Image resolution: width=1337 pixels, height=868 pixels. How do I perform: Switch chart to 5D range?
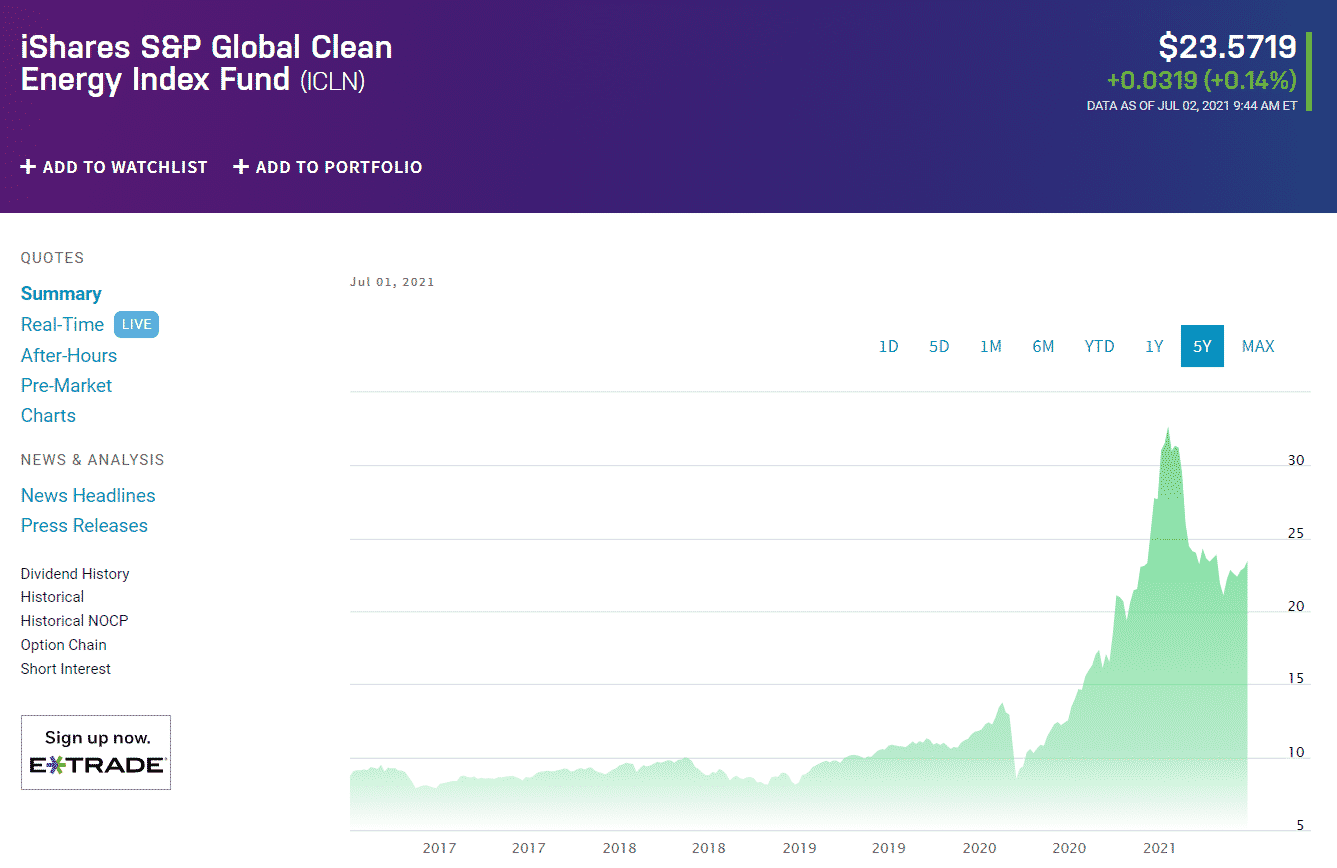tap(939, 346)
